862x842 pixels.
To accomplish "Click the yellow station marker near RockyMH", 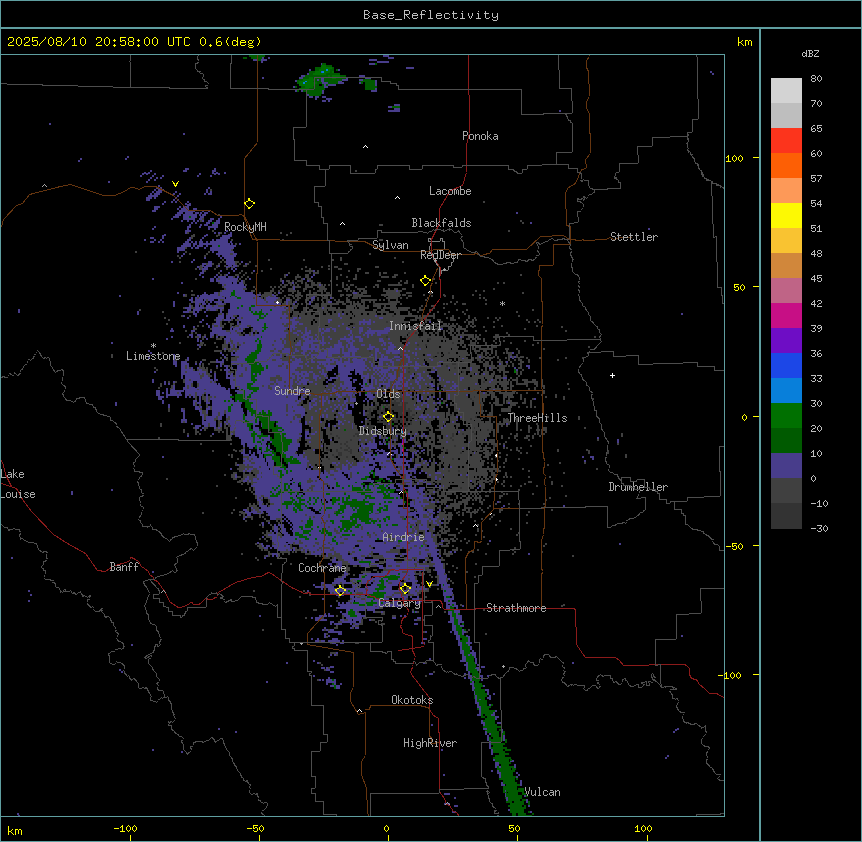I will [x=249, y=203].
